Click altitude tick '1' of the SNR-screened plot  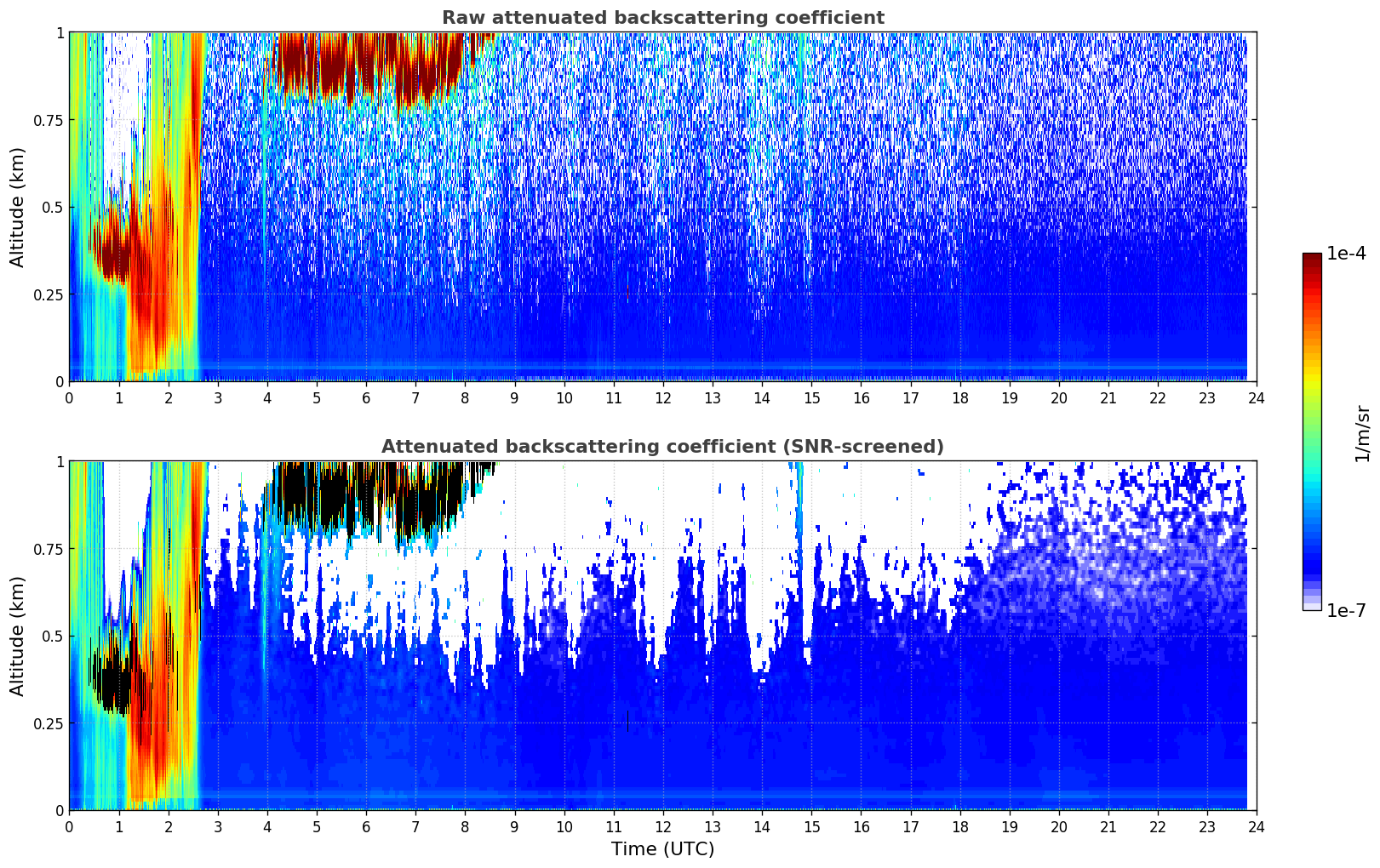[x=59, y=461]
